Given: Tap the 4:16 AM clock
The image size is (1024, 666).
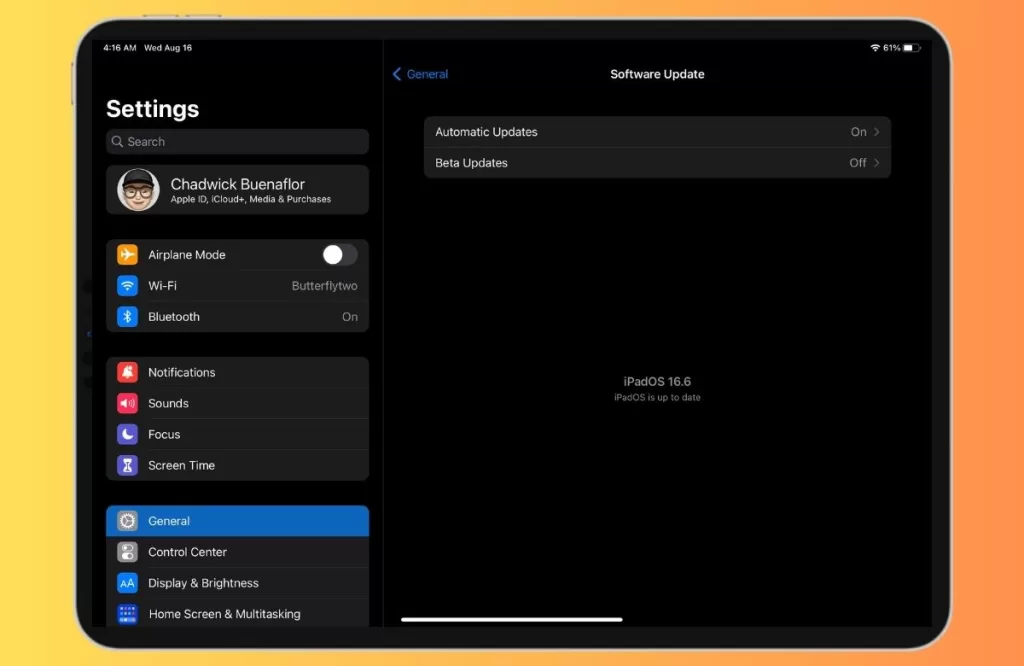Looking at the screenshot, I should (120, 48).
